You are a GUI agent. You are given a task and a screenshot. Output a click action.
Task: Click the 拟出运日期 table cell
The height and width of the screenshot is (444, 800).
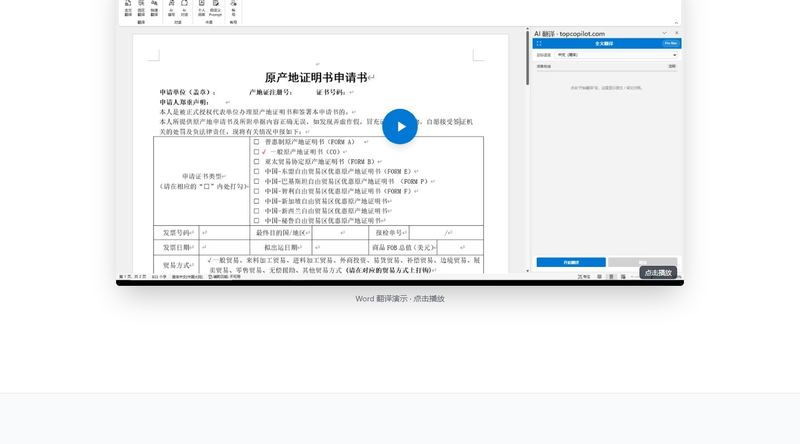281,248
